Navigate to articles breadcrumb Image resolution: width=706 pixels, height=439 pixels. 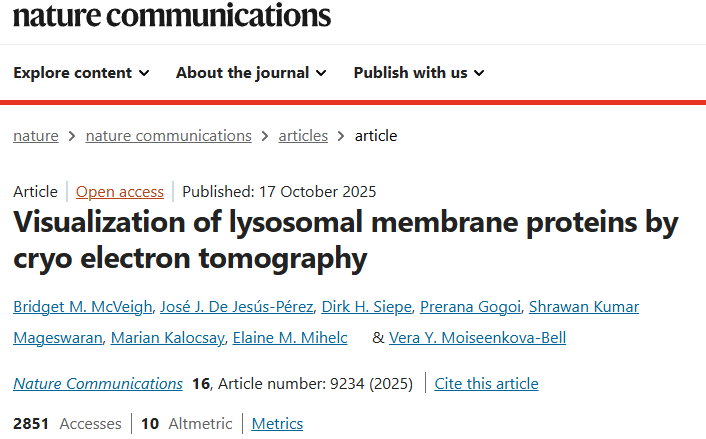(x=303, y=136)
